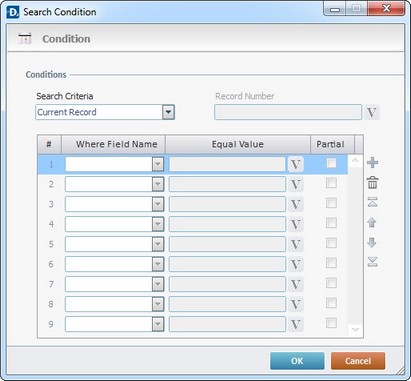Click the delete row trash icon
The image size is (411, 381).
pos(372,183)
